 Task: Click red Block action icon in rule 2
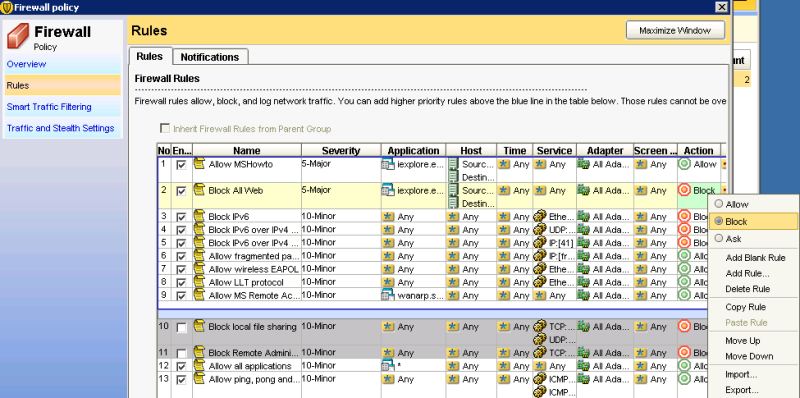coord(684,190)
